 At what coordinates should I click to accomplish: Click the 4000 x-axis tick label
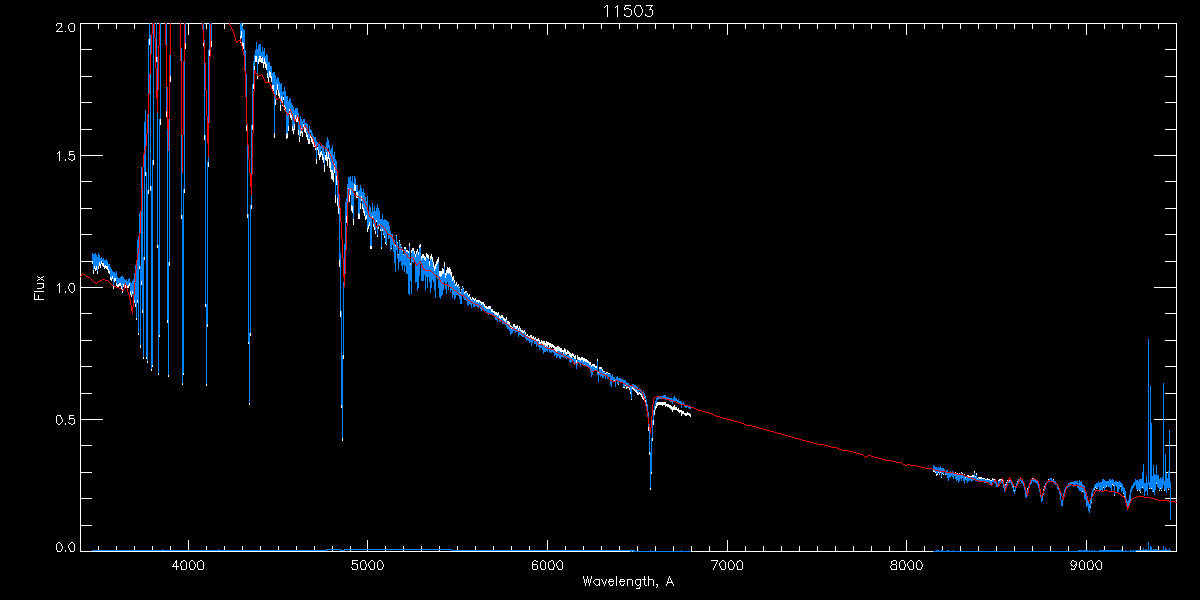(x=188, y=565)
